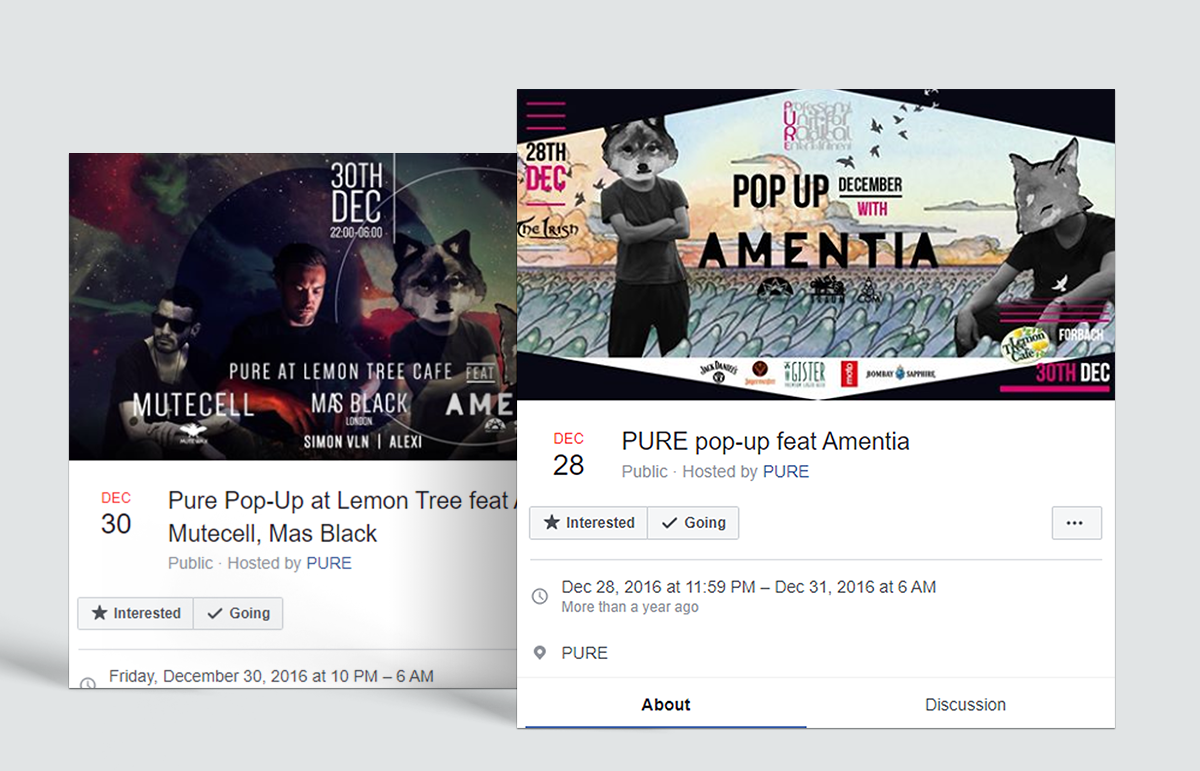Click the clock icon beside Dec 28 date
Image resolution: width=1200 pixels, height=771 pixels.
point(540,596)
